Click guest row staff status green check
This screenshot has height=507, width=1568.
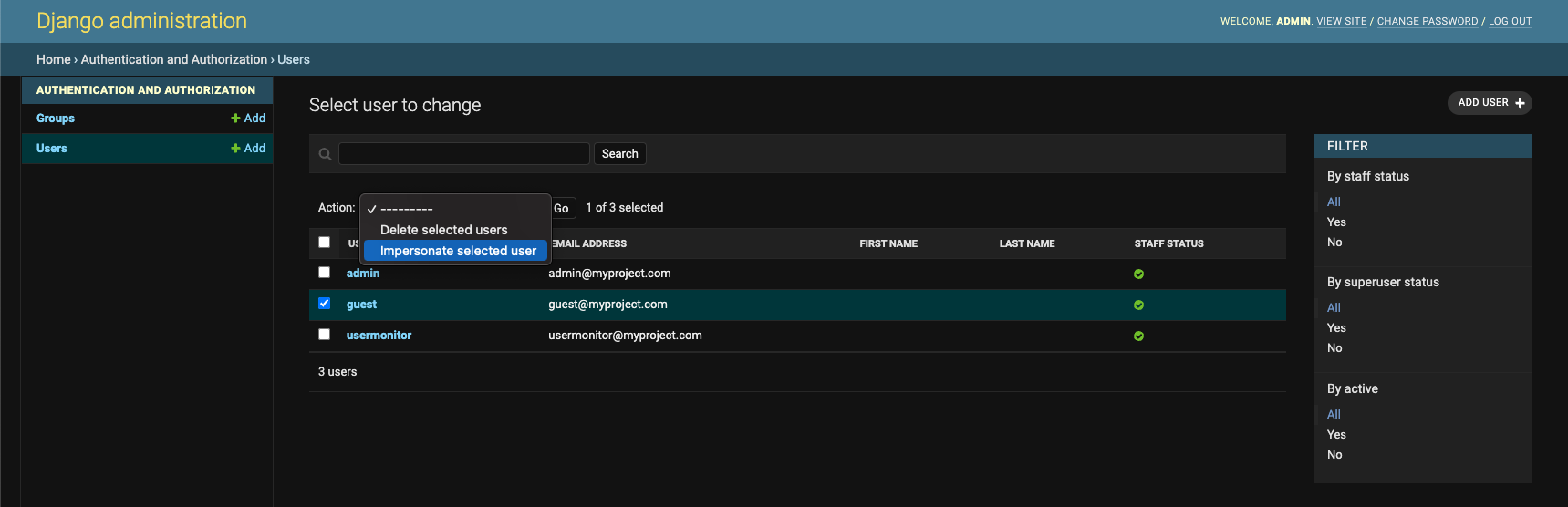click(1138, 305)
